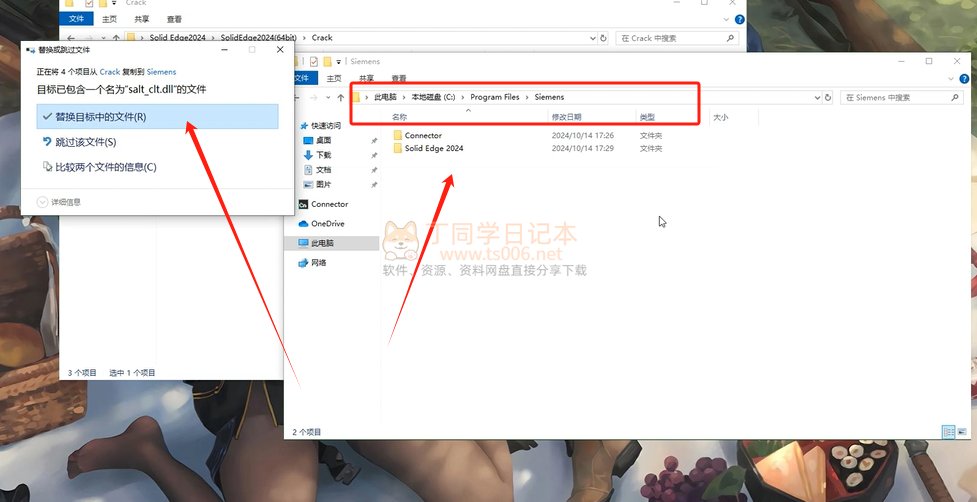The height and width of the screenshot is (502, 977).
Task: Open the 文件 tab in Crack window
Action: pyautogui.click(x=76, y=19)
